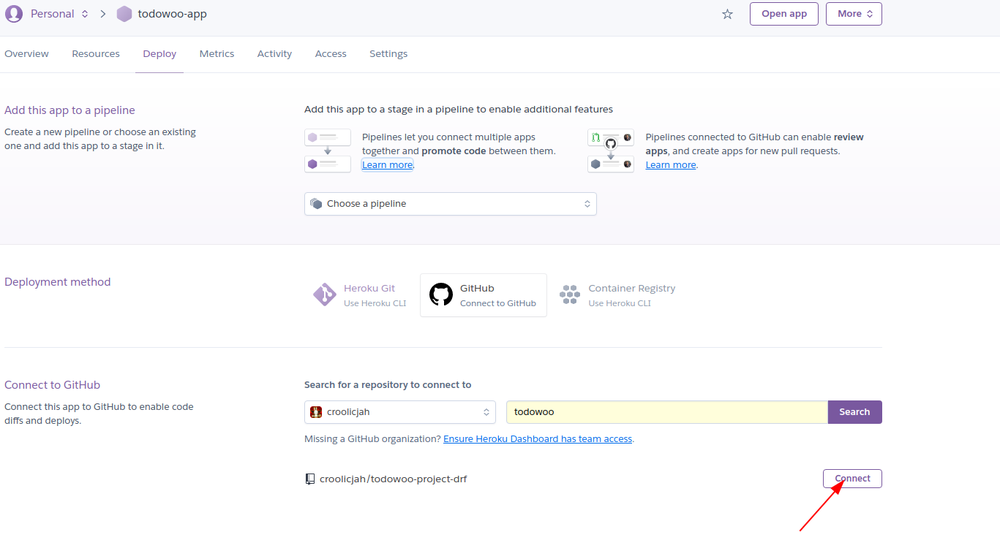Click the croolicjah/todowoo-project-drf repository name

pyautogui.click(x=393, y=479)
